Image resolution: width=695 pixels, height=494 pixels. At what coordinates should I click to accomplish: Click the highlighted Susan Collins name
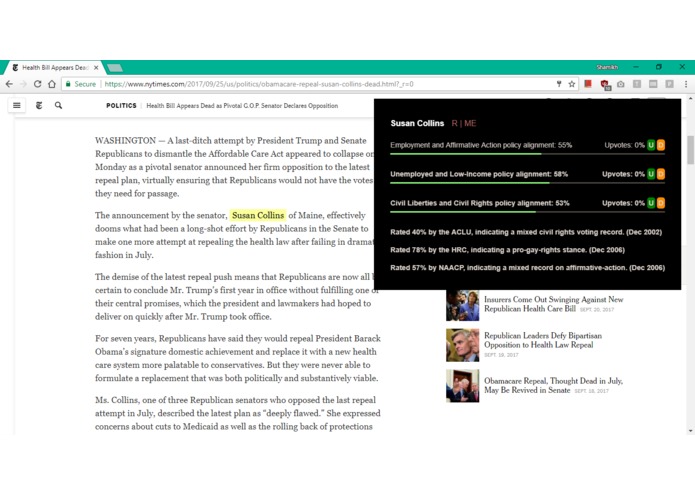coord(258,215)
